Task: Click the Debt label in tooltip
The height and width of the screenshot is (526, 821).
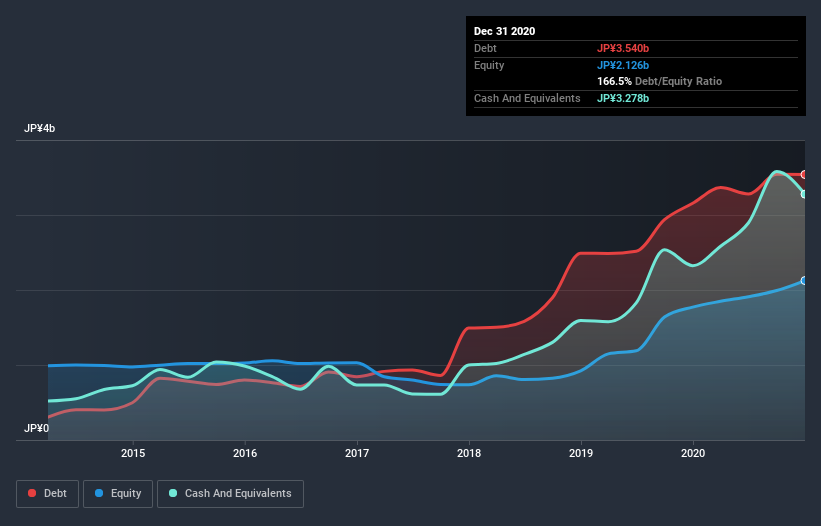Action: (x=485, y=48)
